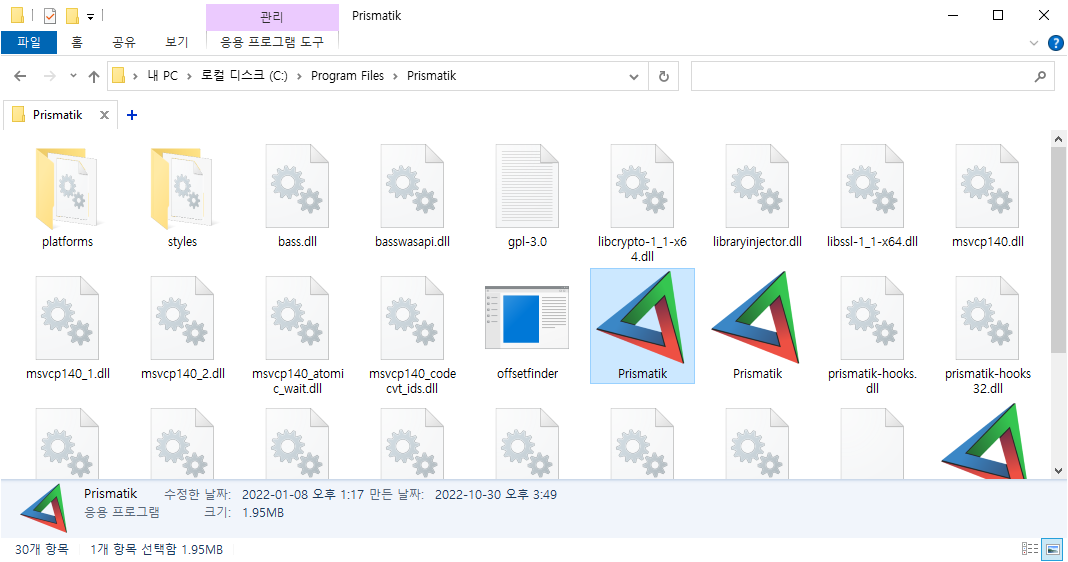Go up one folder level
The image size is (1068, 562).
[94, 76]
